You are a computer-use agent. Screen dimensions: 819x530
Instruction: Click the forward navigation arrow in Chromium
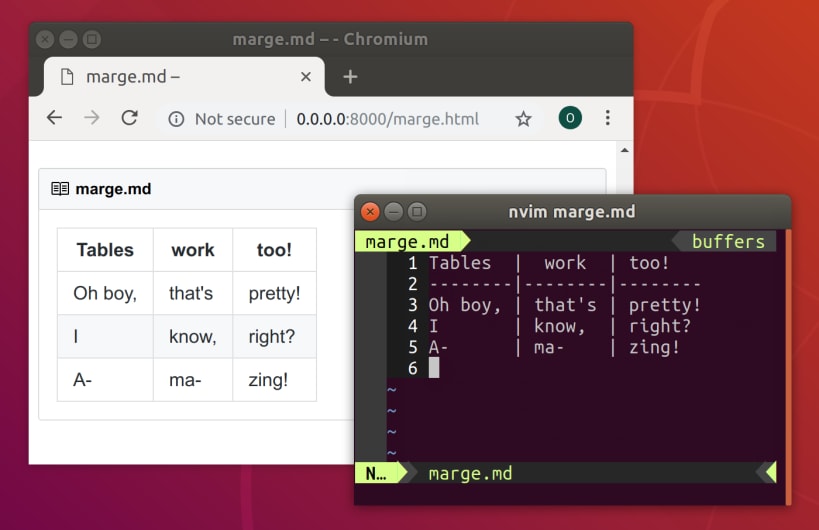tap(91, 118)
